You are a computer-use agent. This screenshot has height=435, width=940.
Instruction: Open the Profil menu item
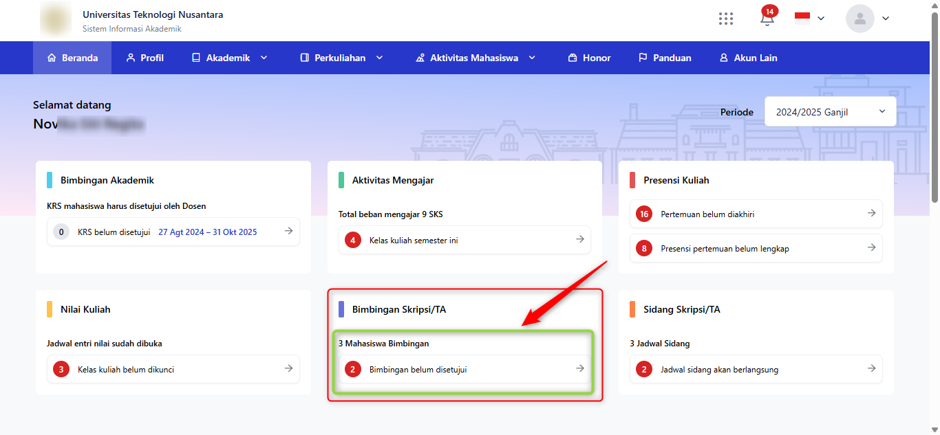pyautogui.click(x=145, y=58)
